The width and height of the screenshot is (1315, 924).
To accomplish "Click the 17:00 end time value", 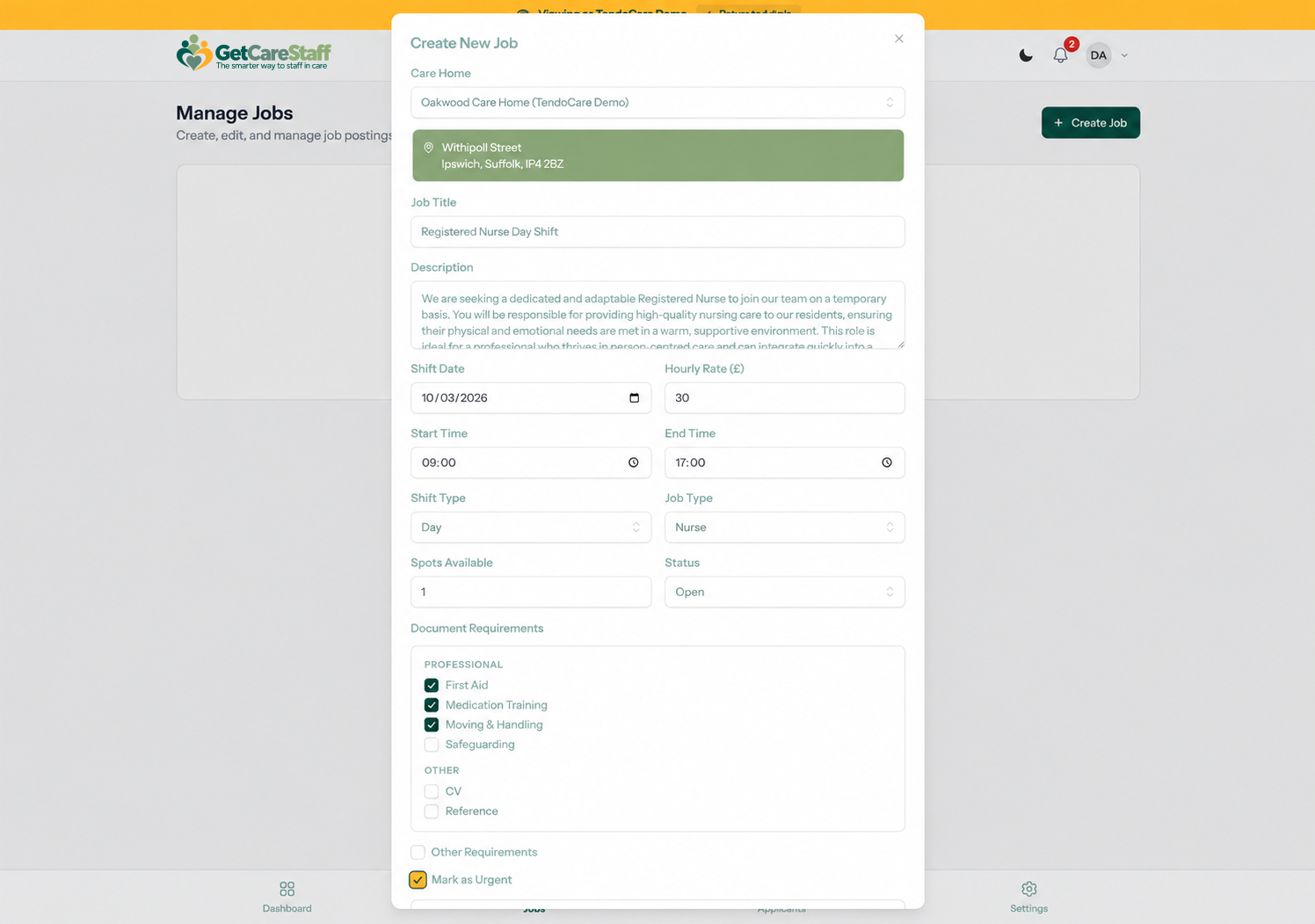I will tap(690, 462).
